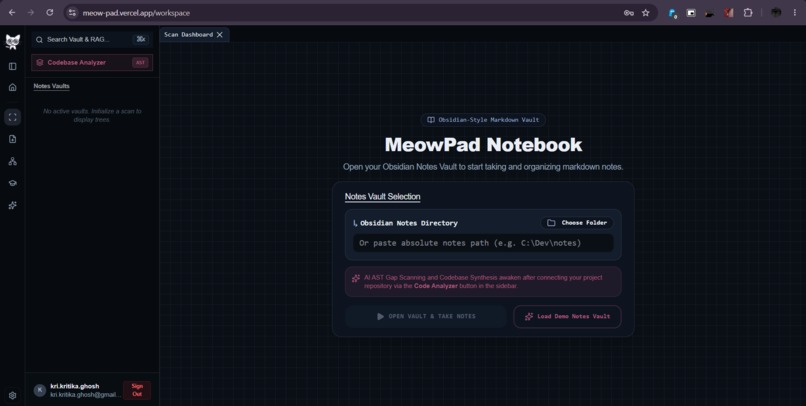Image resolution: width=806 pixels, height=406 pixels.
Task: Open the settings gear icon
Action: tap(13, 396)
